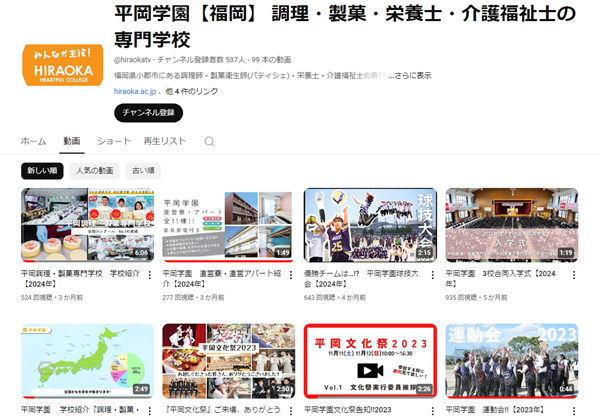Expand description with ...さらに表示
This screenshot has width=600, height=416.
(x=409, y=76)
